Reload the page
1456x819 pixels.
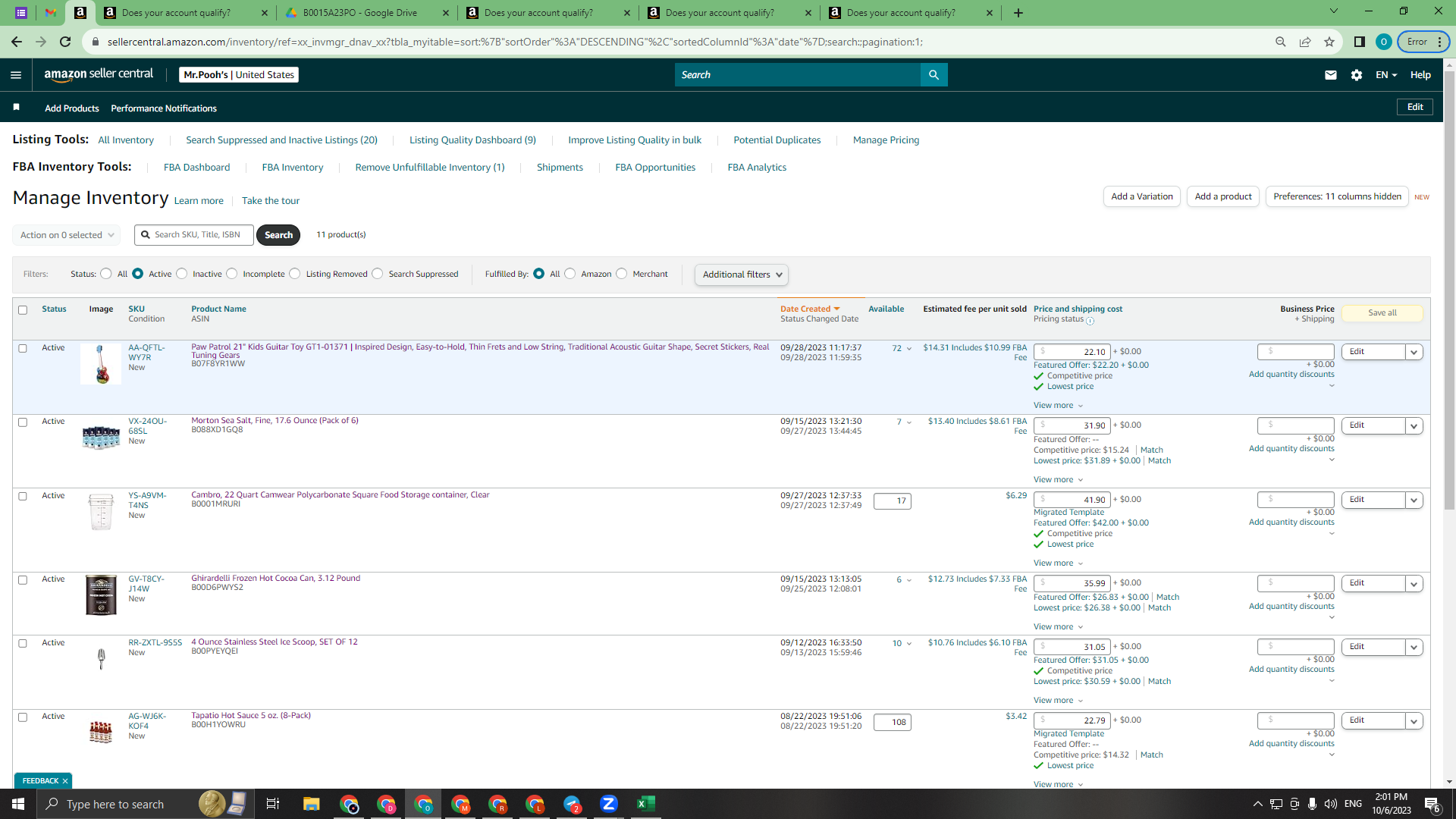click(x=65, y=42)
